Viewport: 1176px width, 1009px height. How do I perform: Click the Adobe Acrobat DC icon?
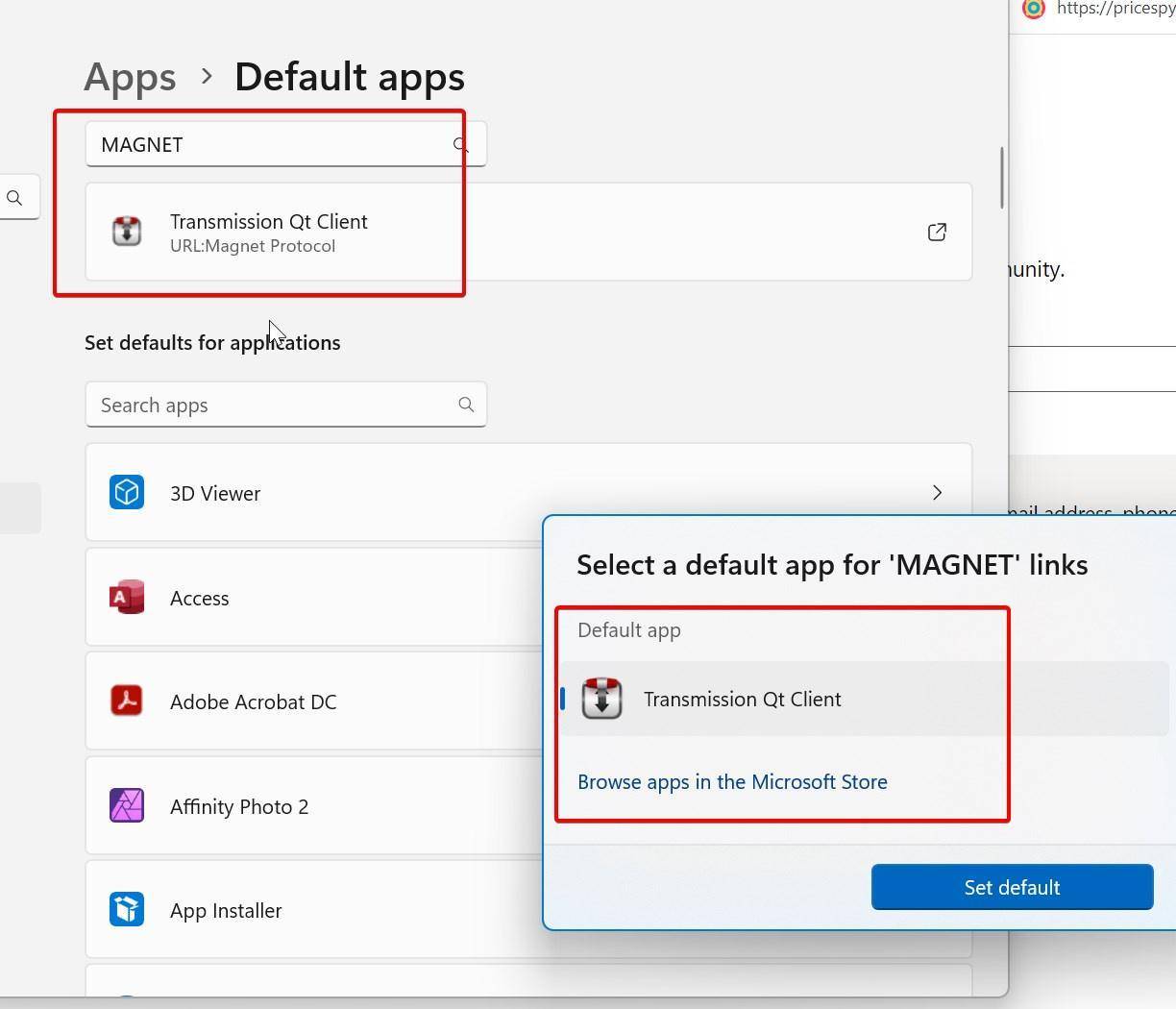126,701
